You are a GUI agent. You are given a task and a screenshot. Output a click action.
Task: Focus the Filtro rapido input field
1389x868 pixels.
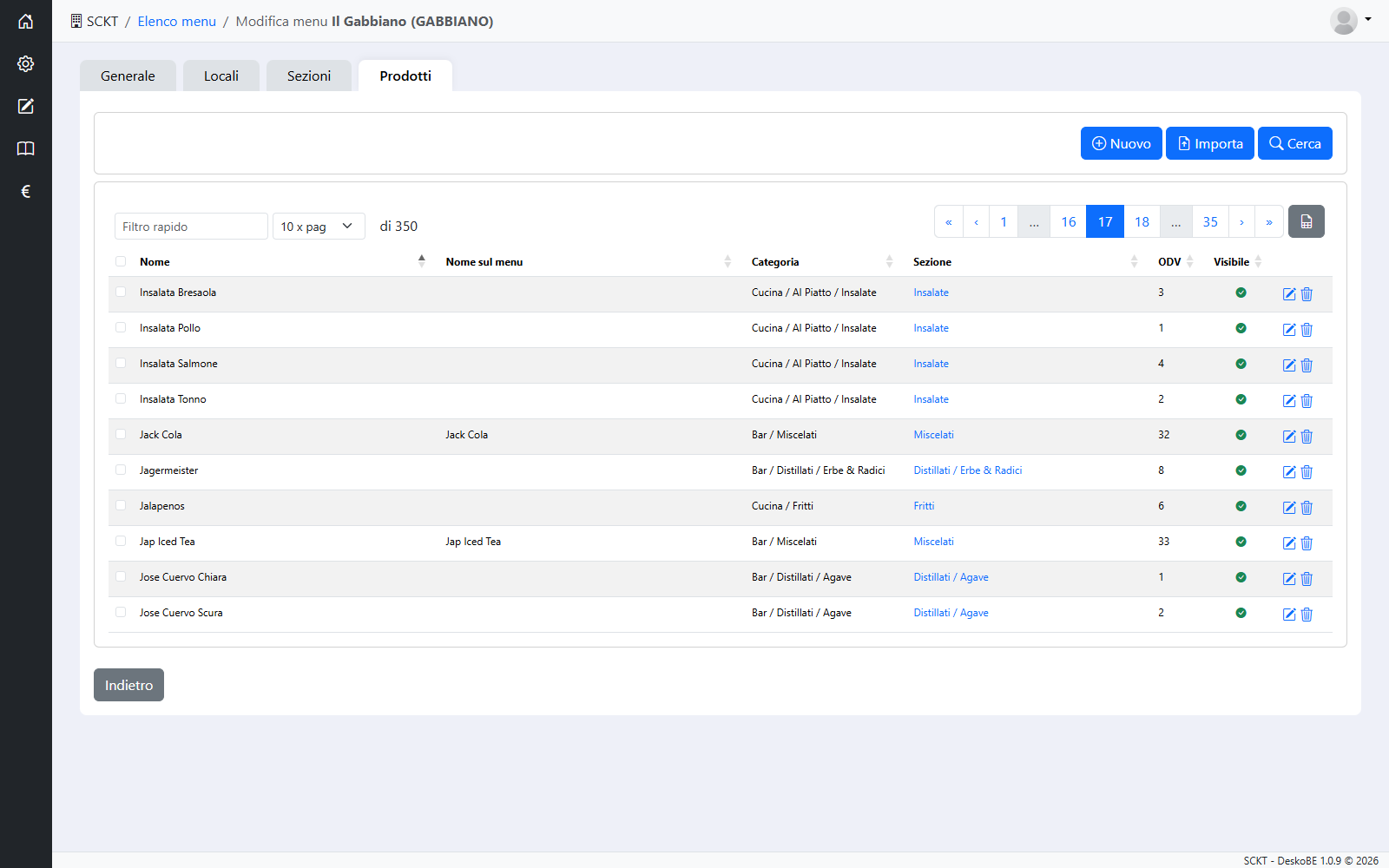pyautogui.click(x=191, y=227)
